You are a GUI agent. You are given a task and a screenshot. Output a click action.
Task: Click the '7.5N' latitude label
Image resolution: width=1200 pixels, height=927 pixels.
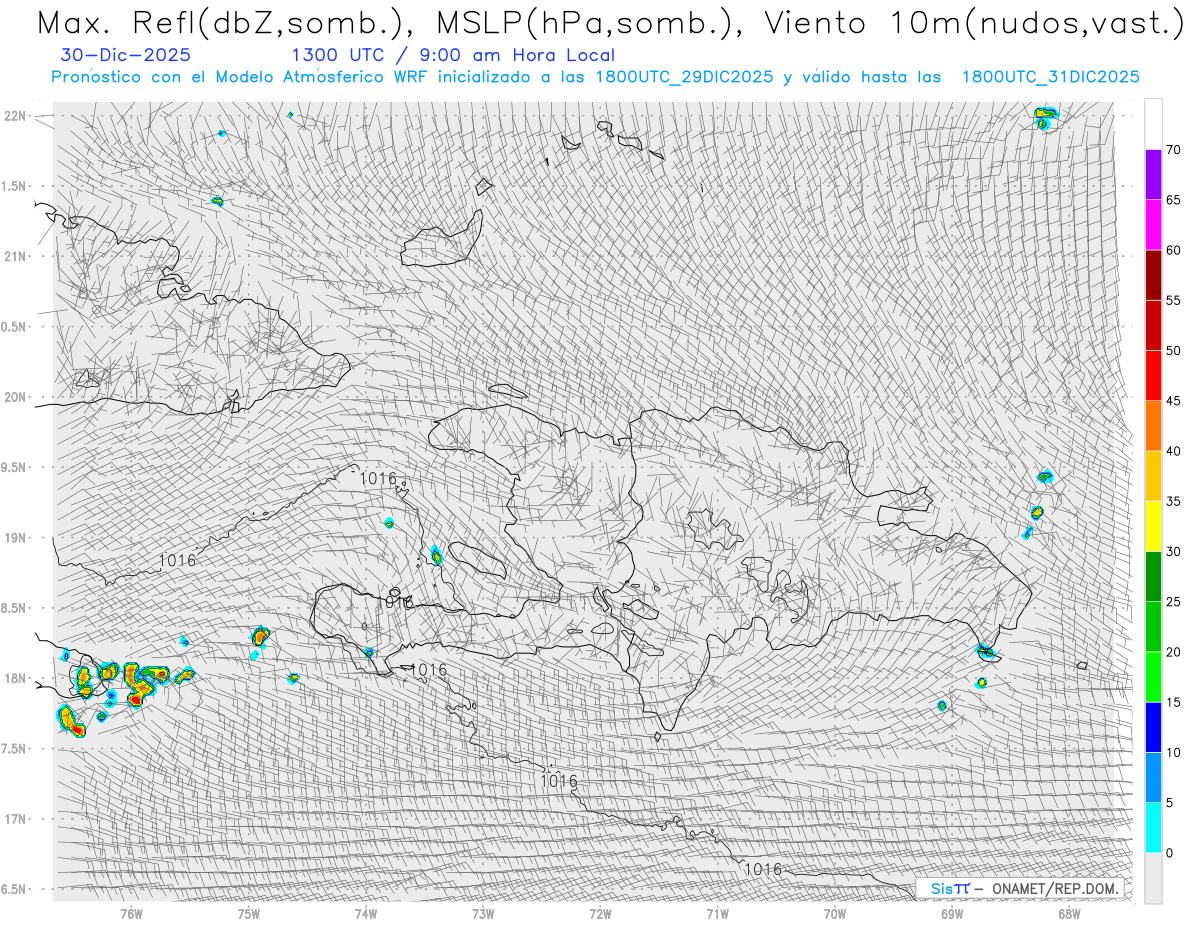click(x=15, y=748)
